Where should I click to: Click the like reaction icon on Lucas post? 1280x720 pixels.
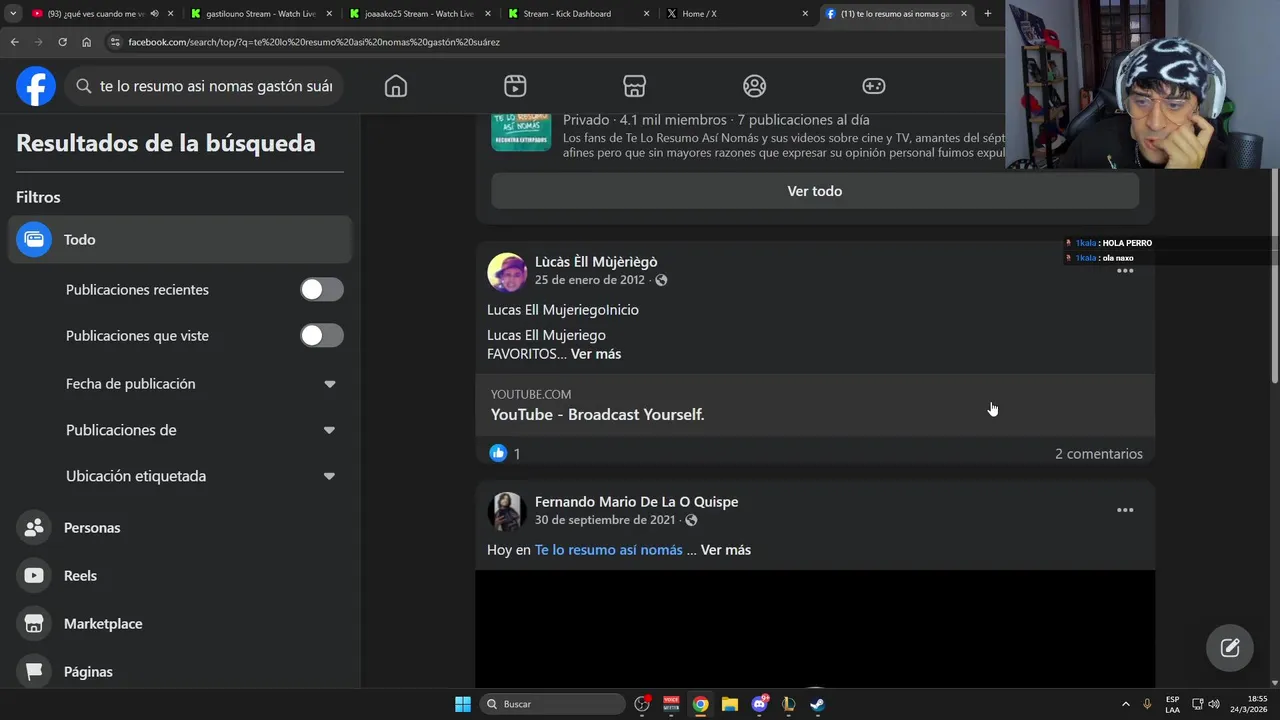point(498,453)
